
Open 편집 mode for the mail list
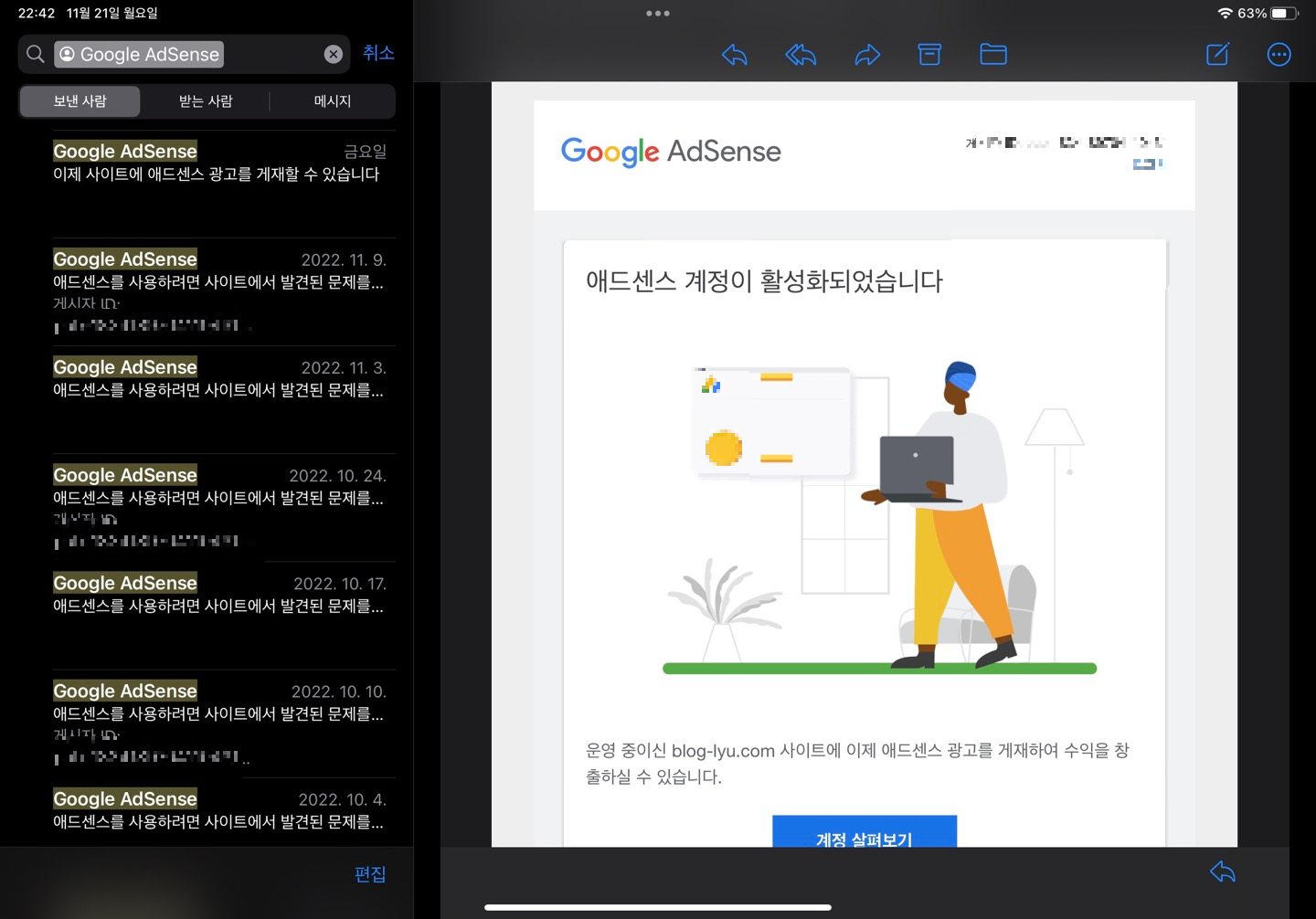[x=371, y=874]
